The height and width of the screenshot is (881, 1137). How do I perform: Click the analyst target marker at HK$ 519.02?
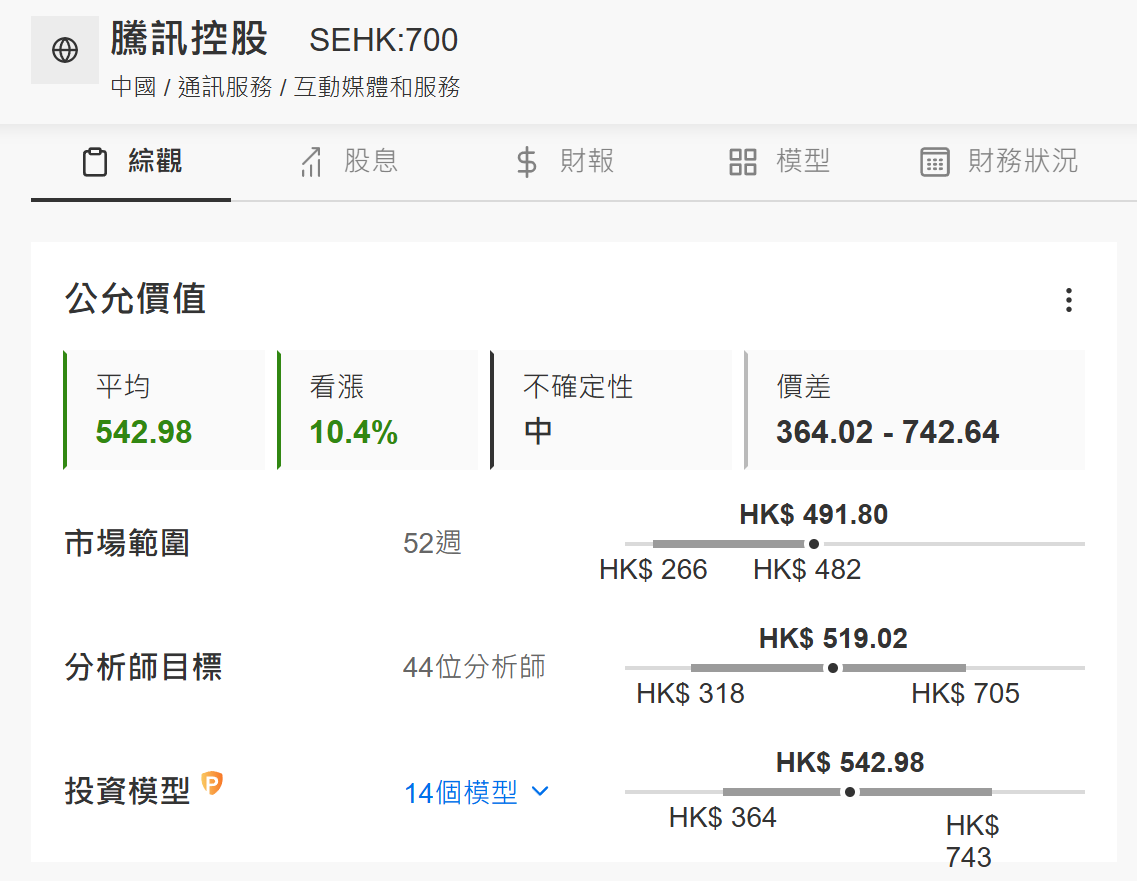pyautogui.click(x=833, y=668)
